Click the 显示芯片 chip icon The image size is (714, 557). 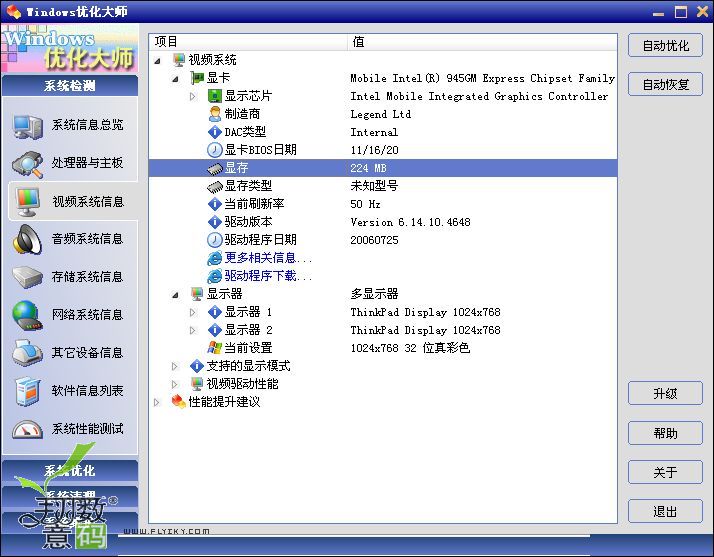pos(214,96)
